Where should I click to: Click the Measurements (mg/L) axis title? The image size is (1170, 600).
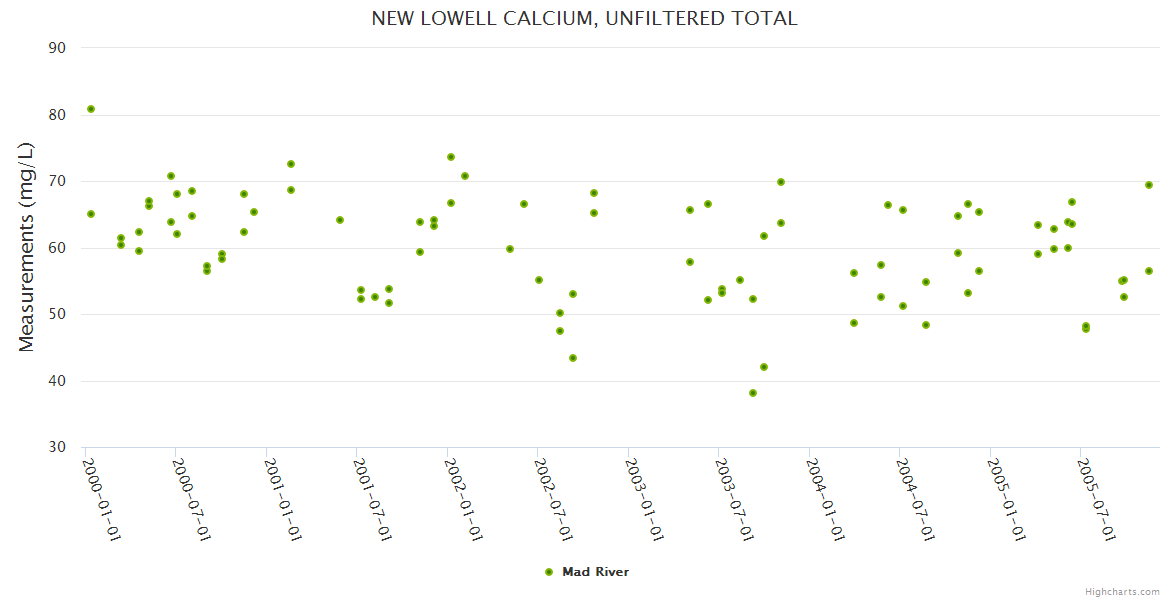27,247
